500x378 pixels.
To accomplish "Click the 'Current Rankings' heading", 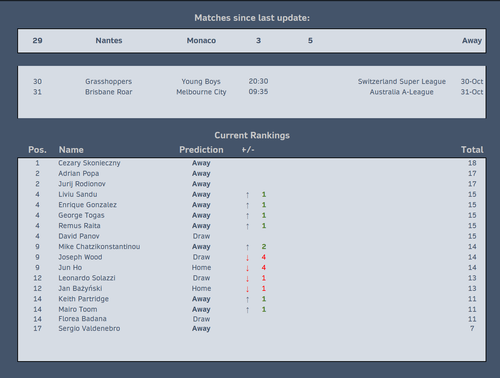I will point(252,135).
